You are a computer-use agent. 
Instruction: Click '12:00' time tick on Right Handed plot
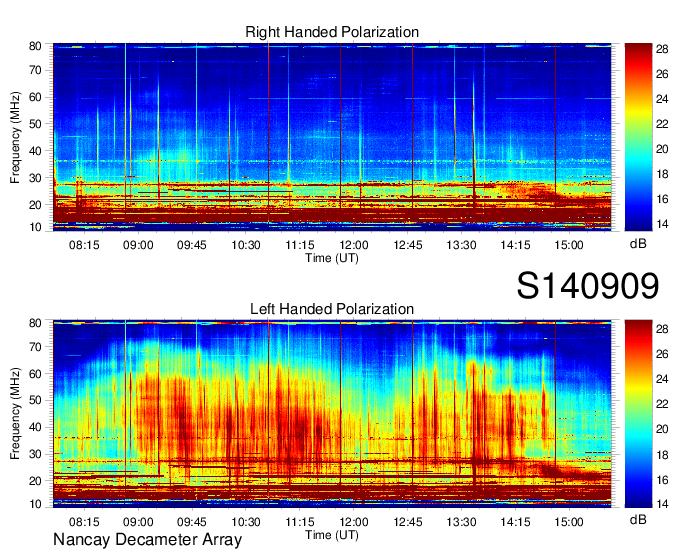[x=354, y=245]
